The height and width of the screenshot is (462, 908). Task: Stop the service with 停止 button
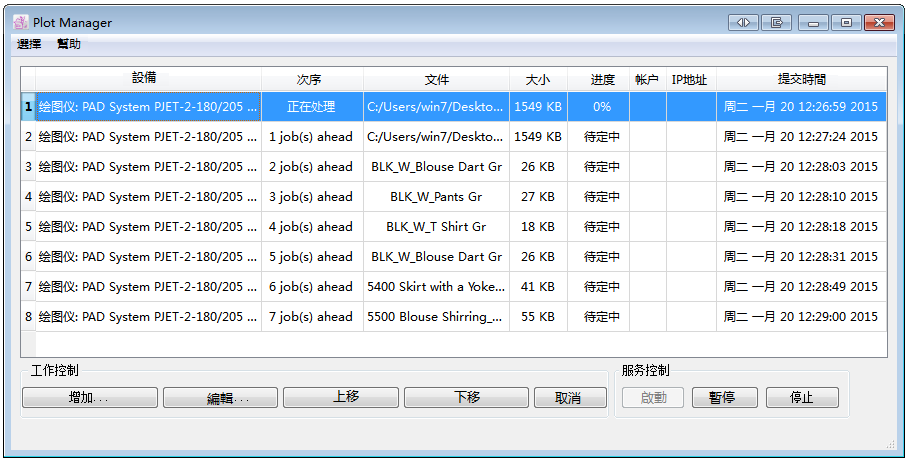click(802, 398)
